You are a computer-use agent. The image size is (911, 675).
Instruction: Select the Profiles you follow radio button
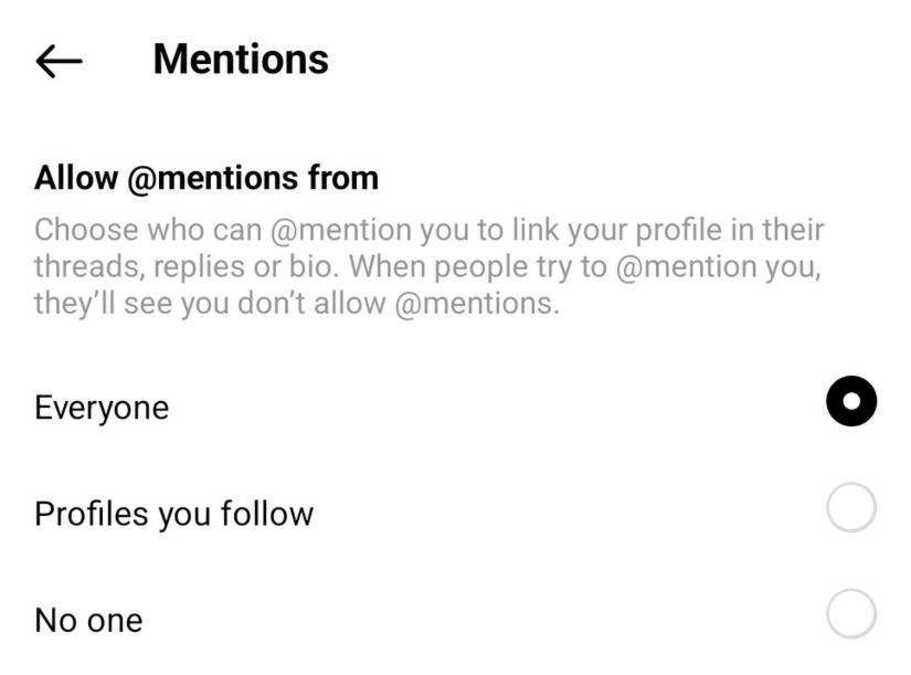(851, 509)
